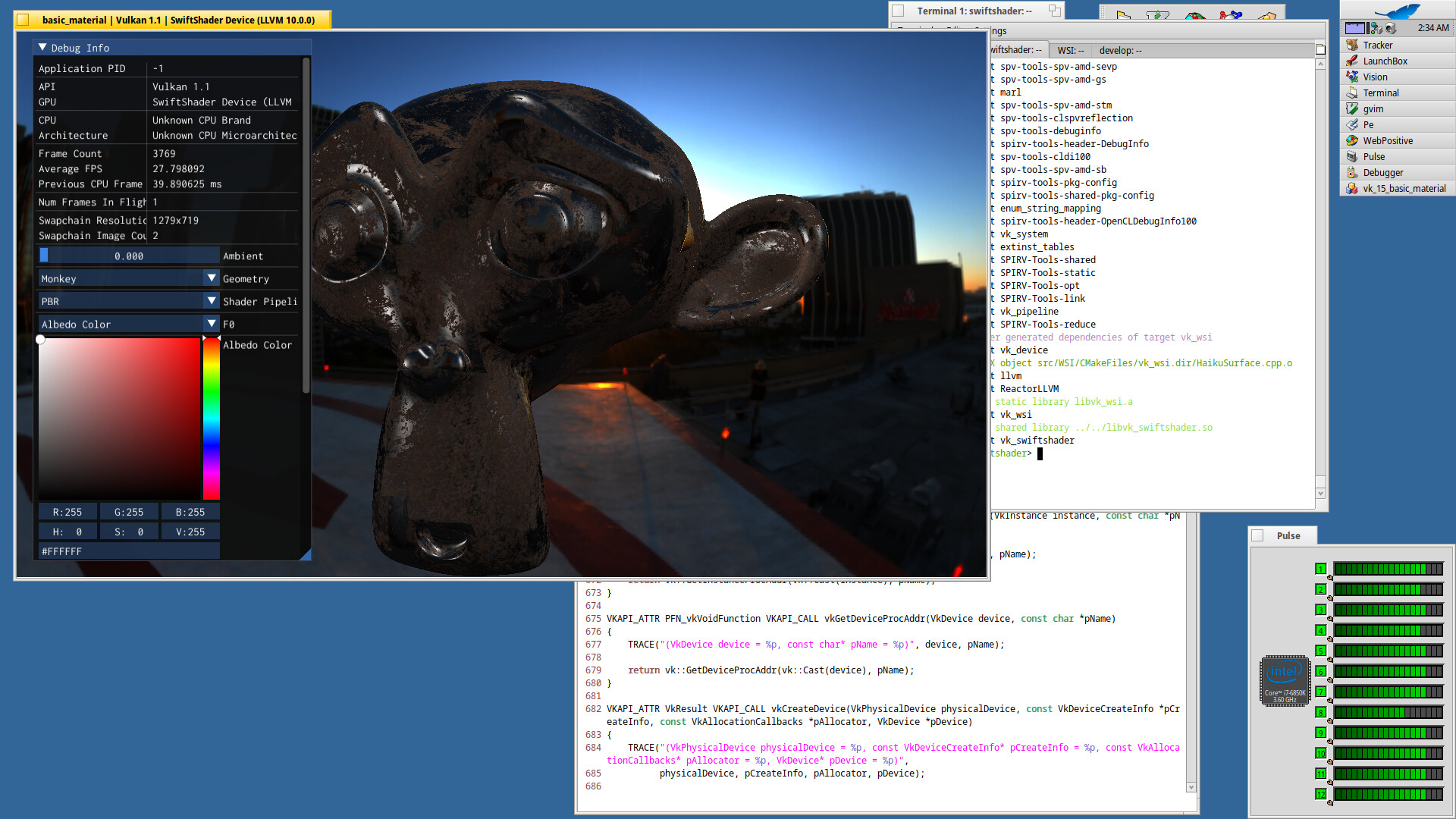The width and height of the screenshot is (1456, 819).
Task: Click the V:255 value field
Action: coord(190,532)
